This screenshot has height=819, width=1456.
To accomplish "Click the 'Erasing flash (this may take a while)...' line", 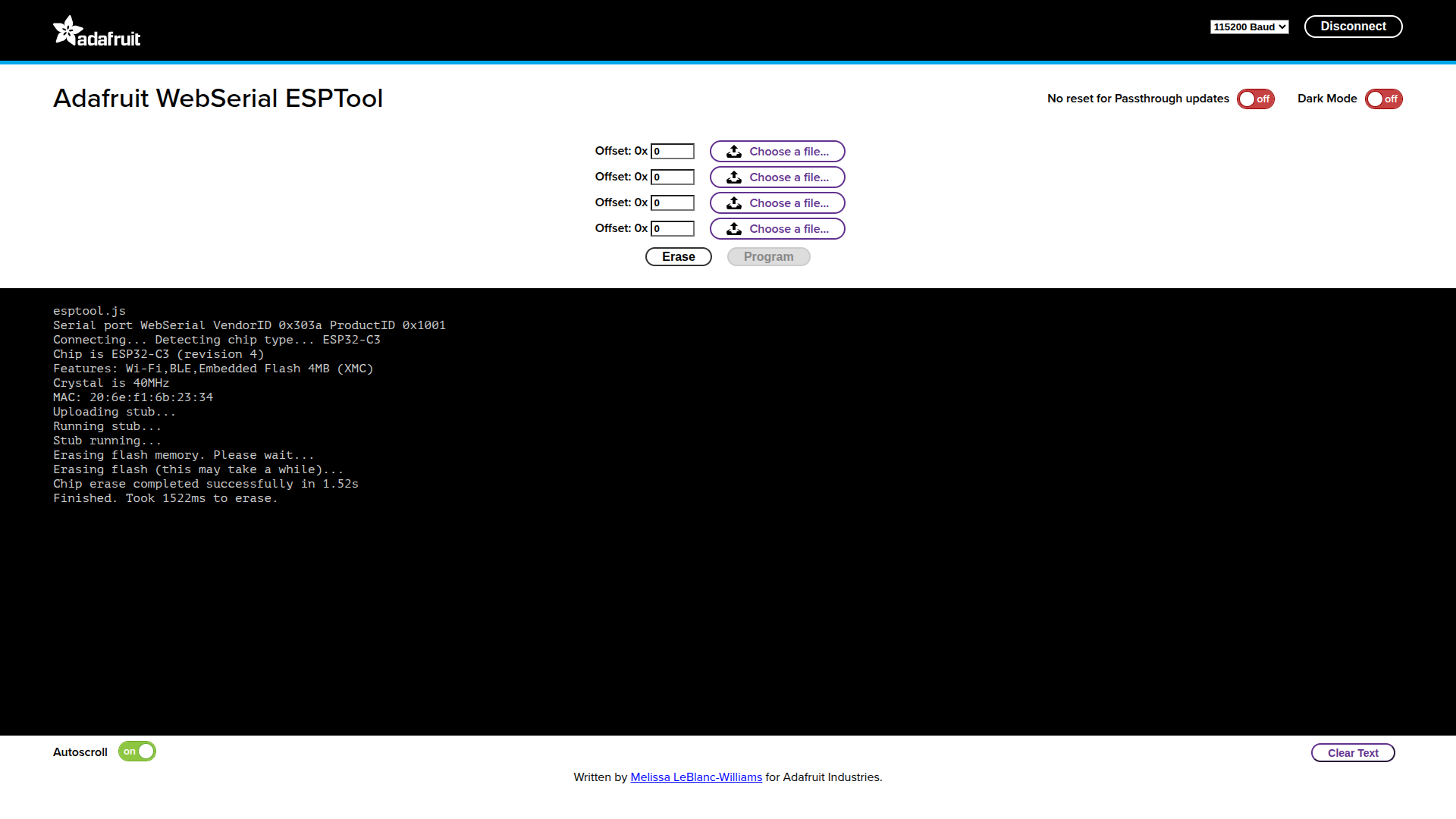I will tap(199, 469).
